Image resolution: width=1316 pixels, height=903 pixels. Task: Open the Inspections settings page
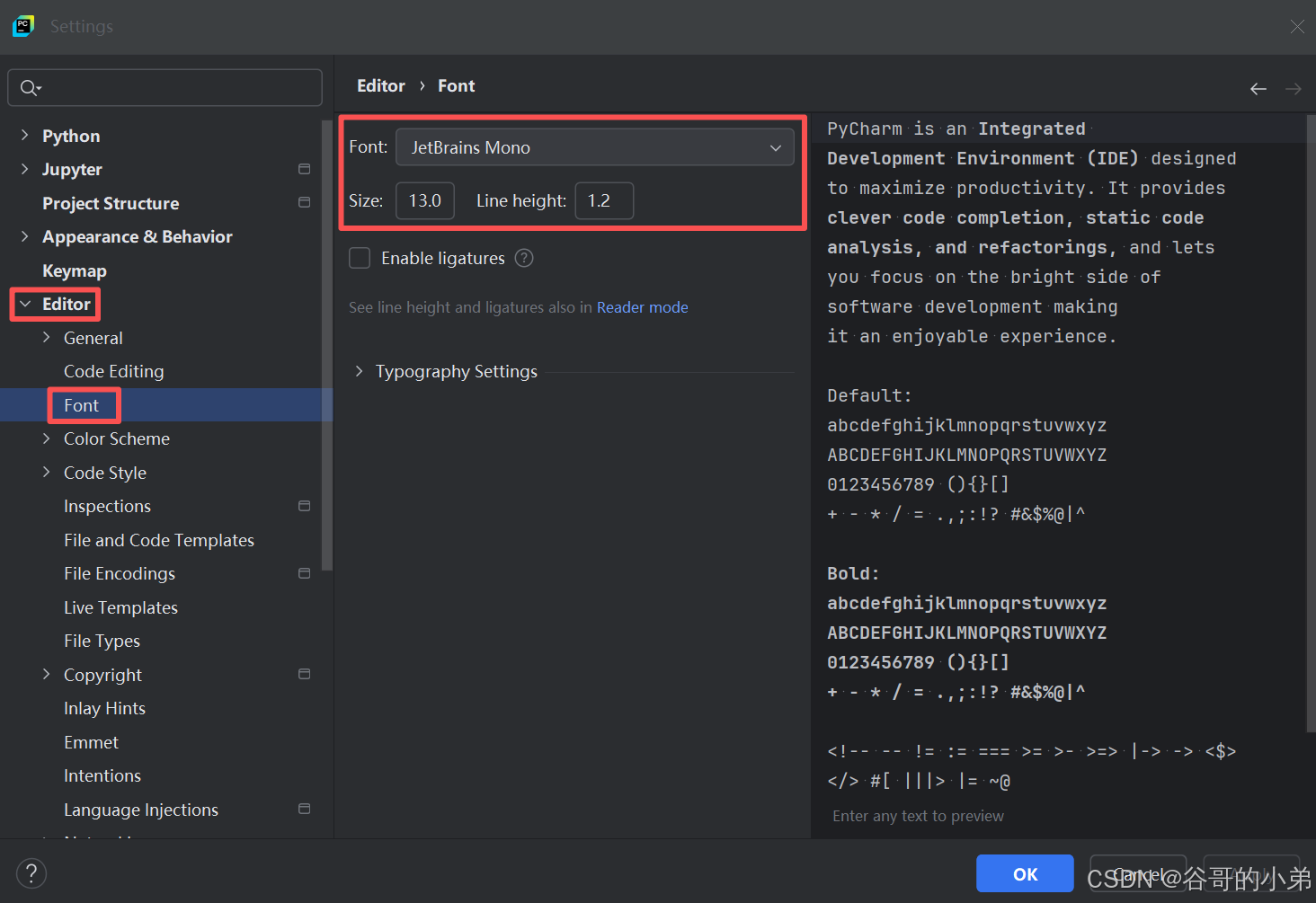107,506
